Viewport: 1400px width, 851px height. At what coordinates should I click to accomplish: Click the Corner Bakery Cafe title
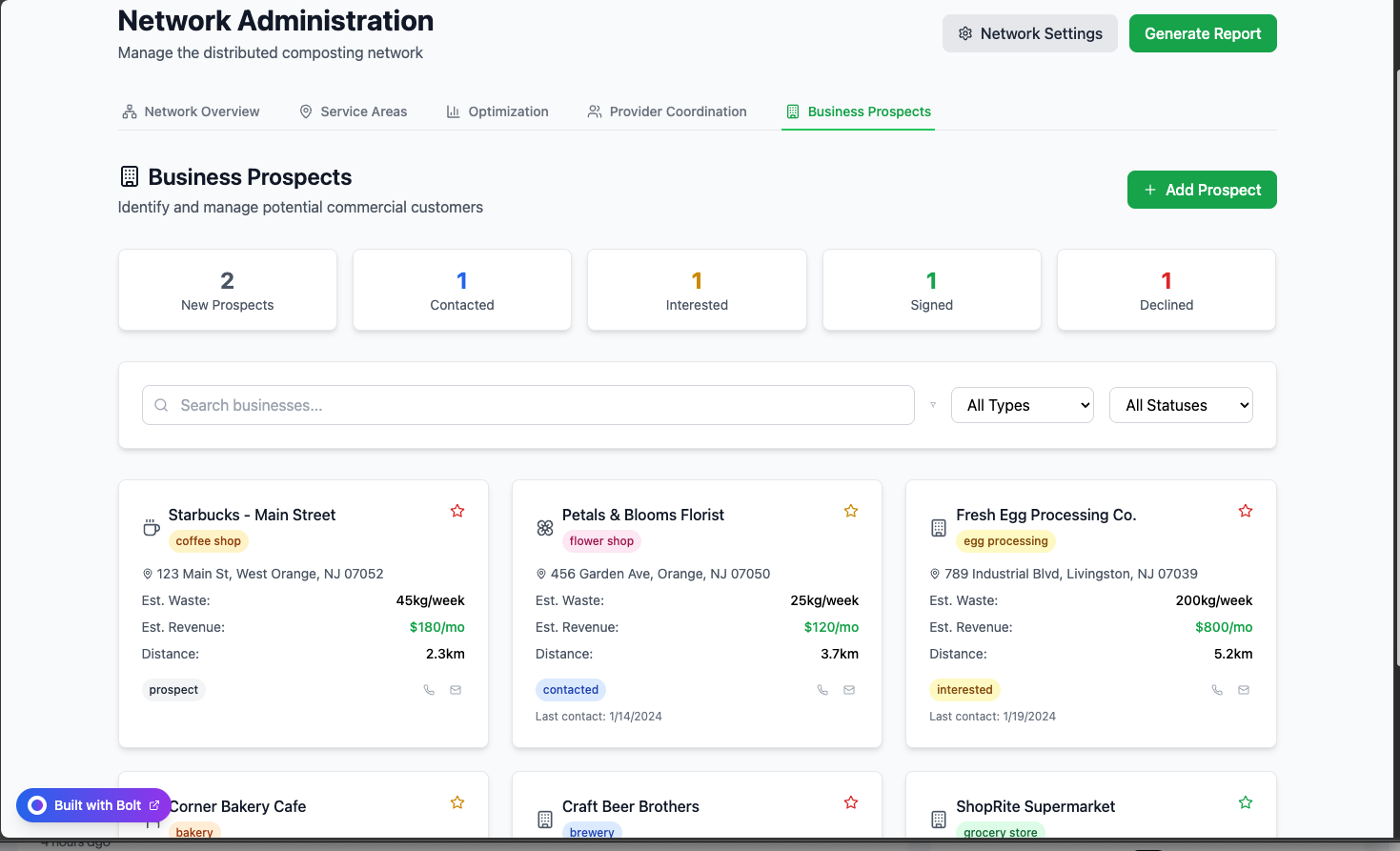coord(237,806)
